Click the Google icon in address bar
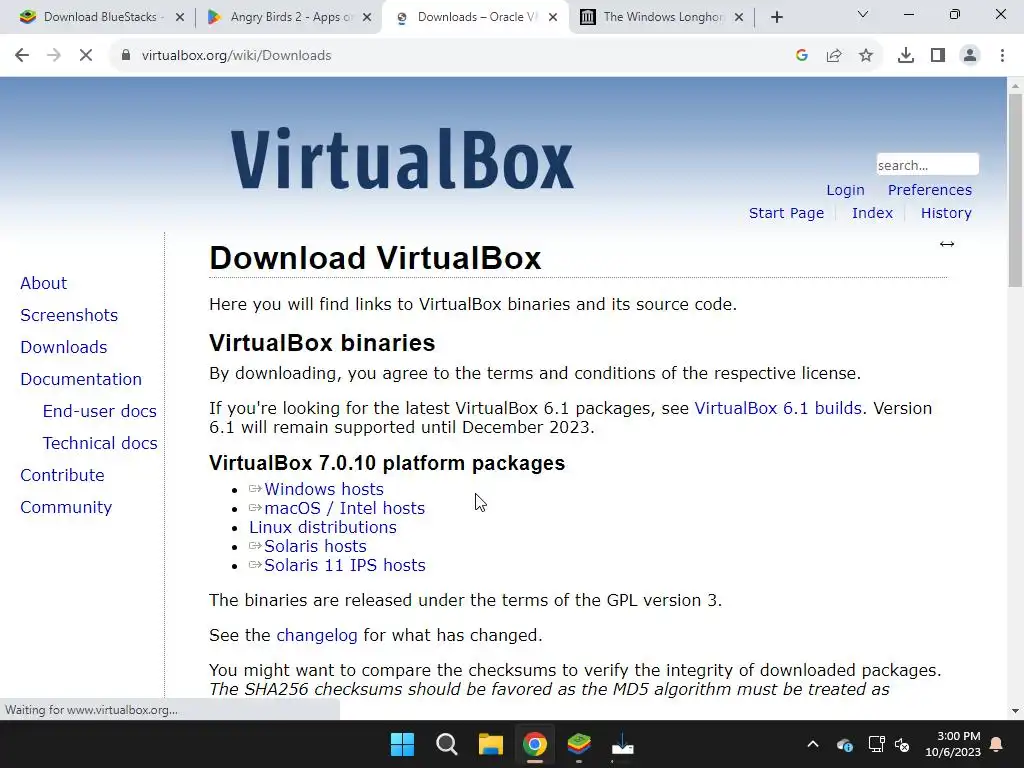The image size is (1024, 768). coord(802,56)
